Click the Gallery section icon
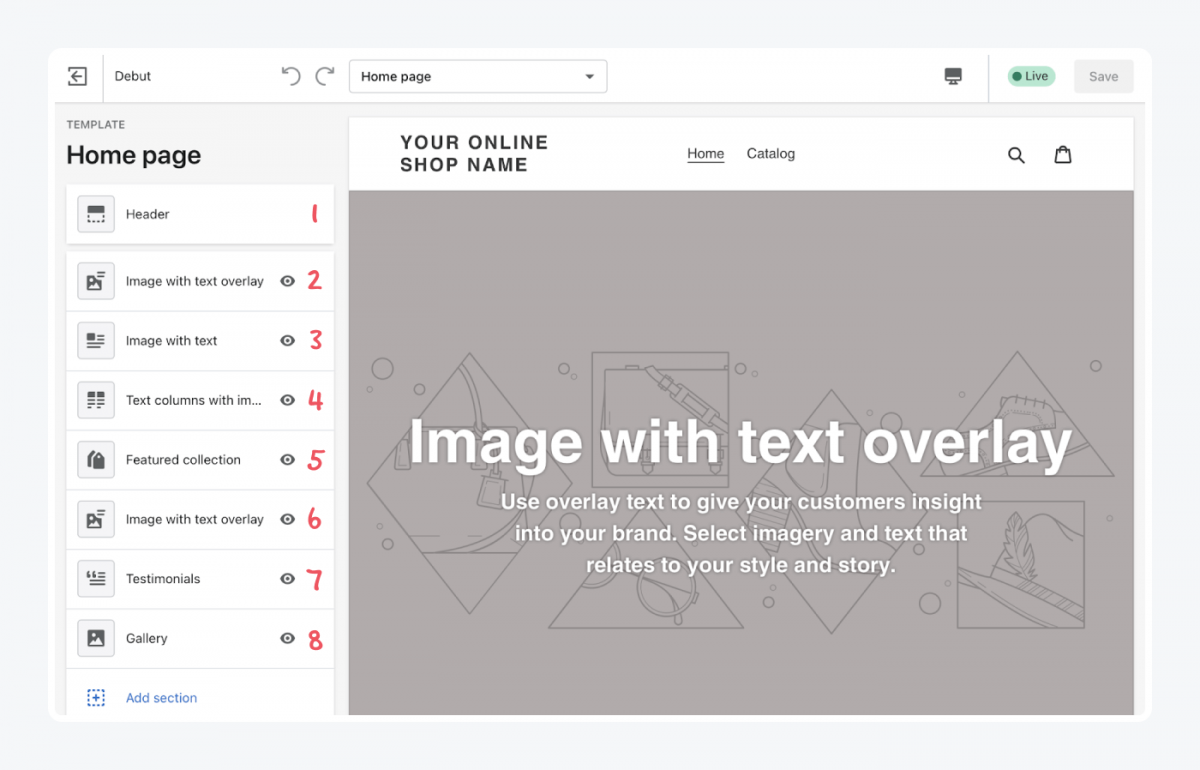The height and width of the screenshot is (770, 1200). [x=96, y=638]
